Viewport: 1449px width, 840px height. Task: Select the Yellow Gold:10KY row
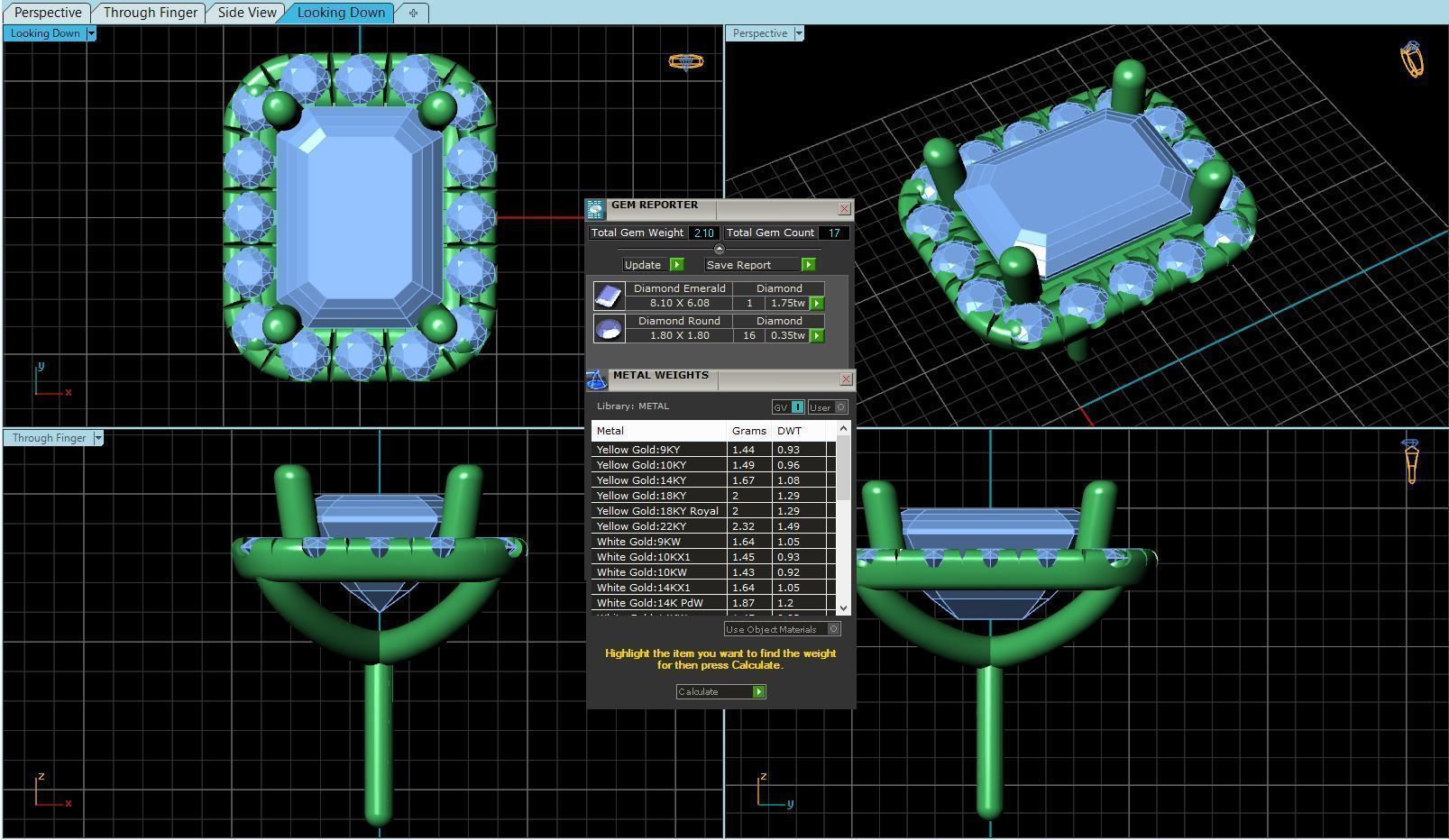coord(714,465)
